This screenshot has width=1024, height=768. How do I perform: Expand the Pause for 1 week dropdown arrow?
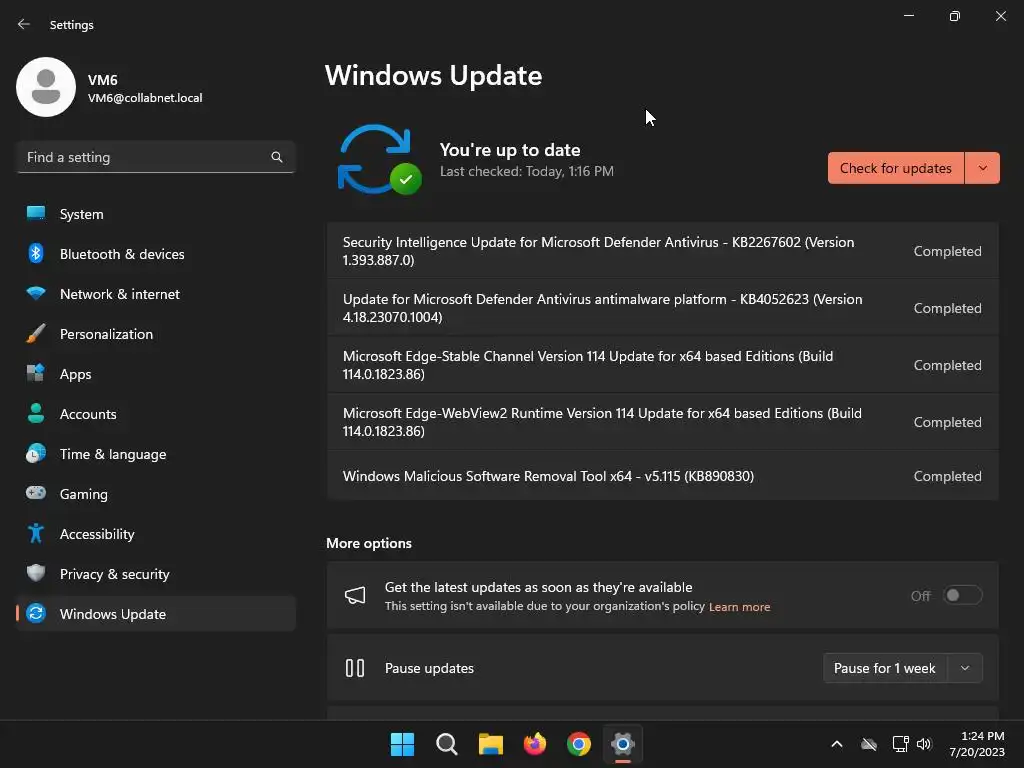tap(965, 668)
